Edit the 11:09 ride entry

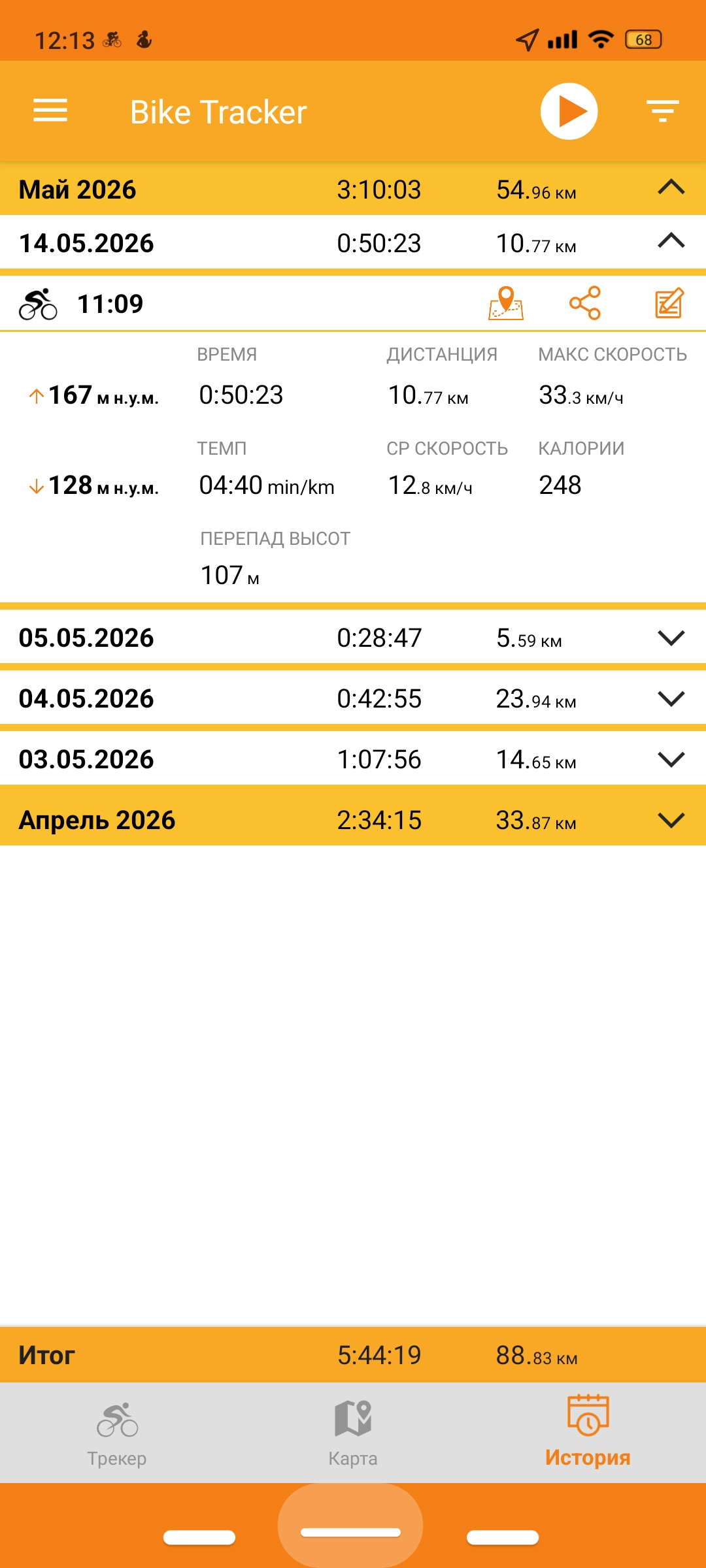click(x=669, y=303)
